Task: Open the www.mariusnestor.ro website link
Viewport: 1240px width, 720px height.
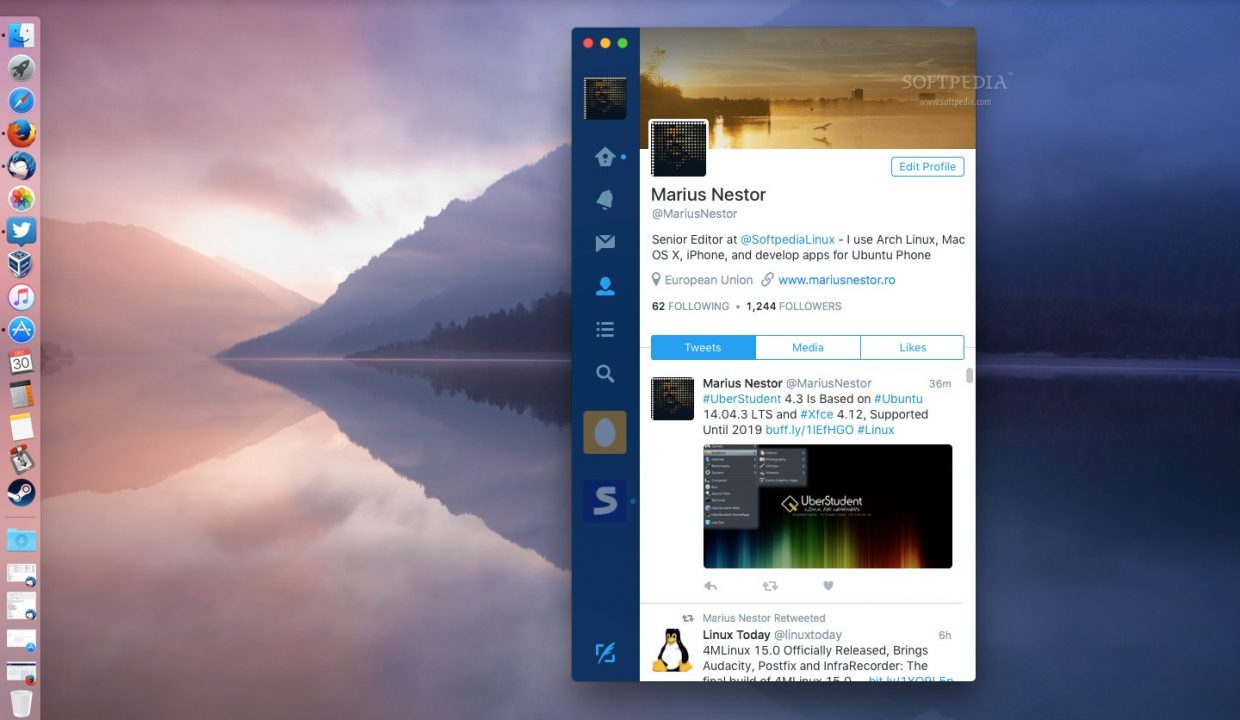Action: tap(837, 279)
